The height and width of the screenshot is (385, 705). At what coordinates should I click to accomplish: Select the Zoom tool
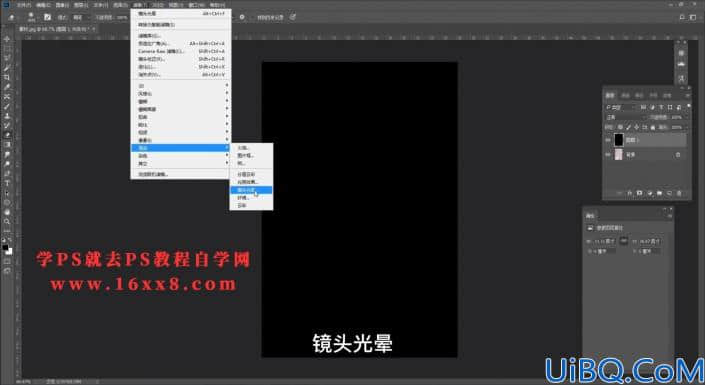(7, 221)
